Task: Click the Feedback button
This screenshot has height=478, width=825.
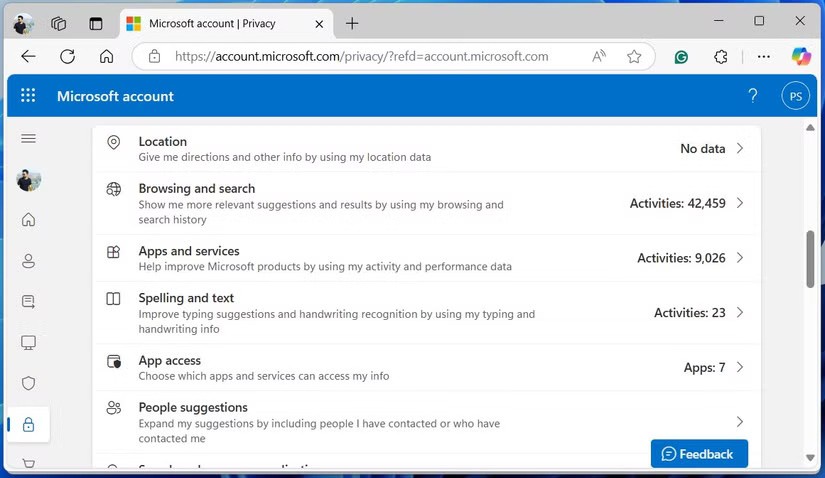Action: (x=698, y=454)
